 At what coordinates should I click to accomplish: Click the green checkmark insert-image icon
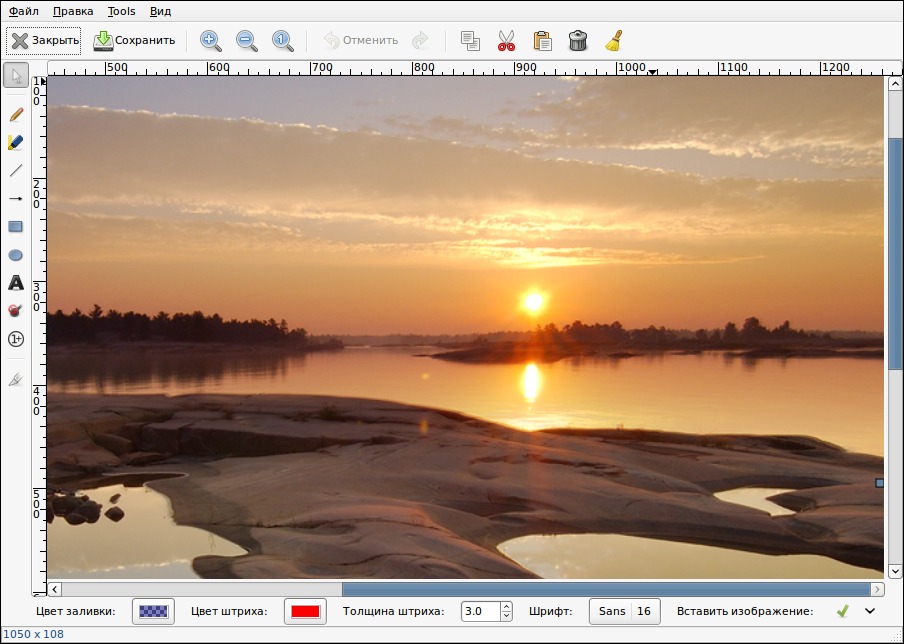[x=842, y=611]
